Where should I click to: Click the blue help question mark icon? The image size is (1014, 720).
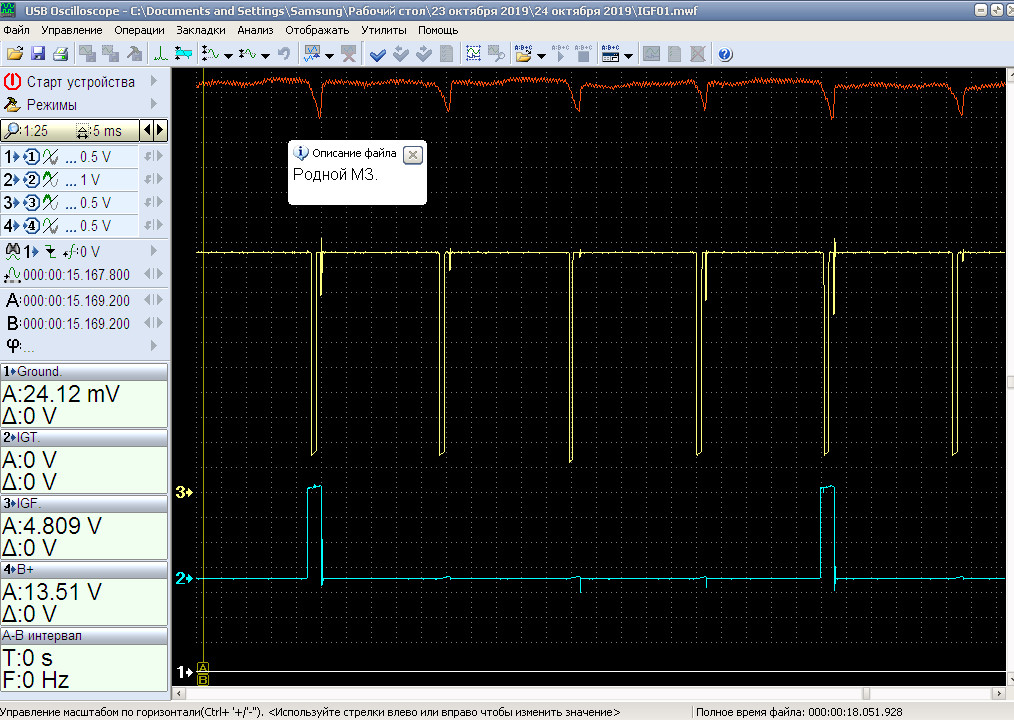pyautogui.click(x=725, y=54)
